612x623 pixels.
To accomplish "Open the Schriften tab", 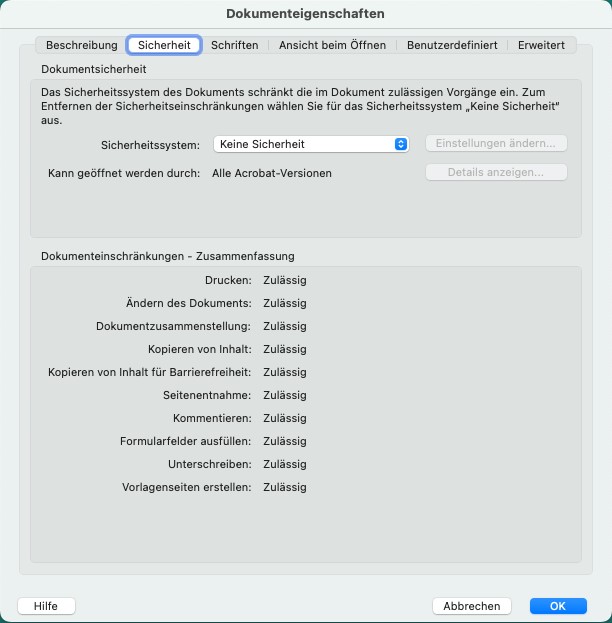I will 234,45.
